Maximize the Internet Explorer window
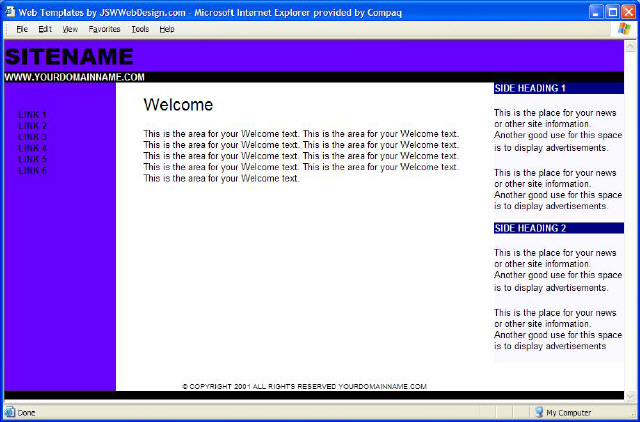640x422 pixels. tap(612, 12)
